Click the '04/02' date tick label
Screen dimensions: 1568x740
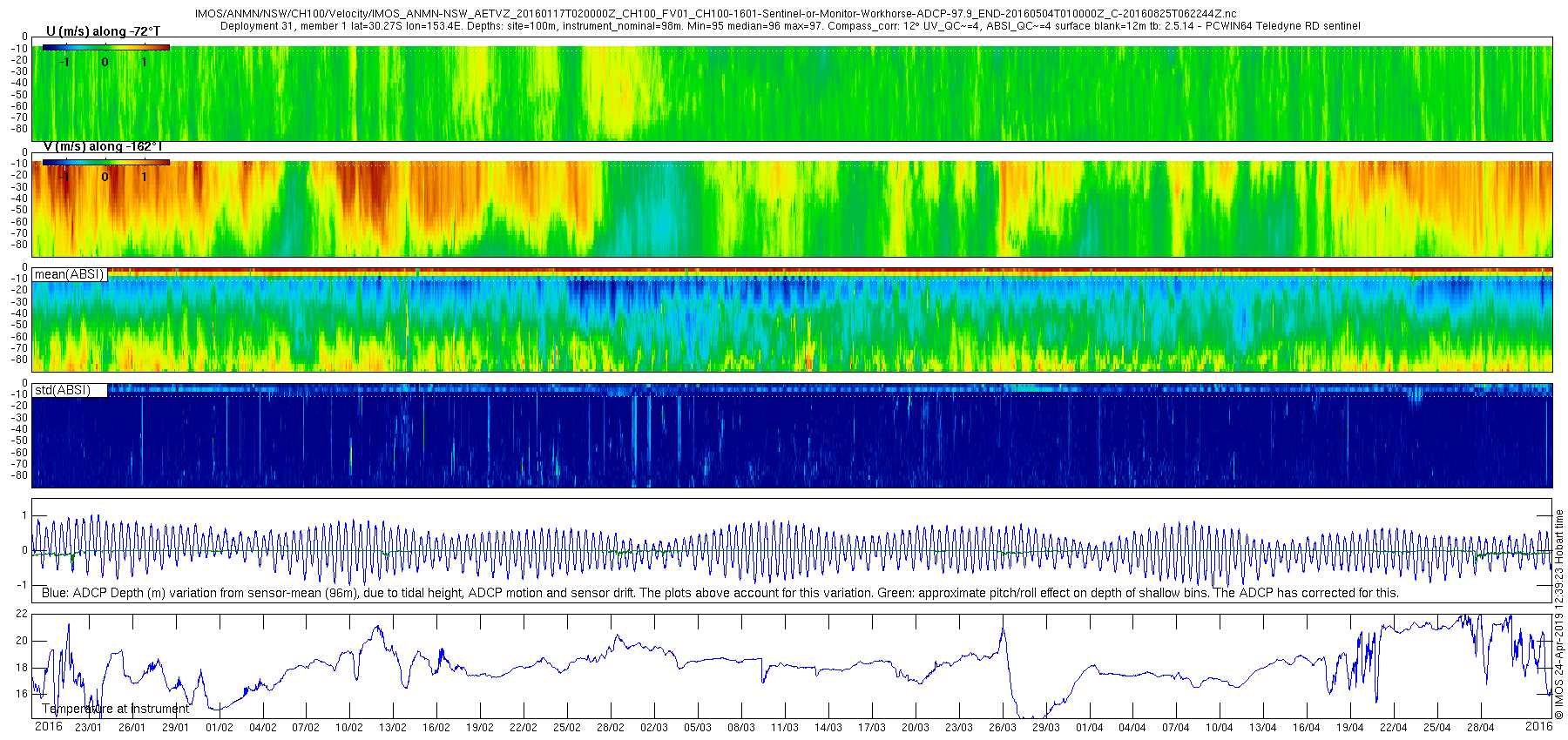(262, 728)
